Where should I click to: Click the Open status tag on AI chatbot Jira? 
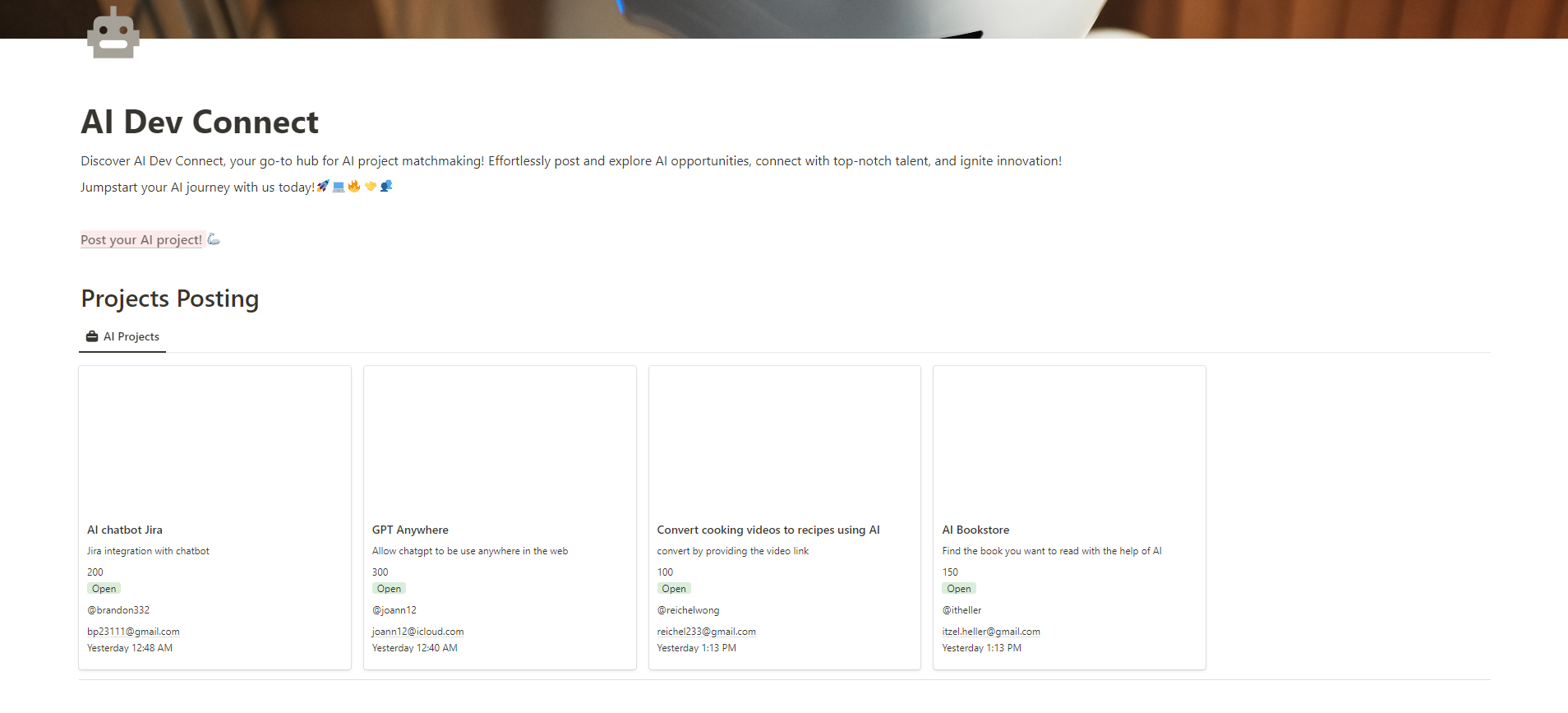tap(104, 589)
